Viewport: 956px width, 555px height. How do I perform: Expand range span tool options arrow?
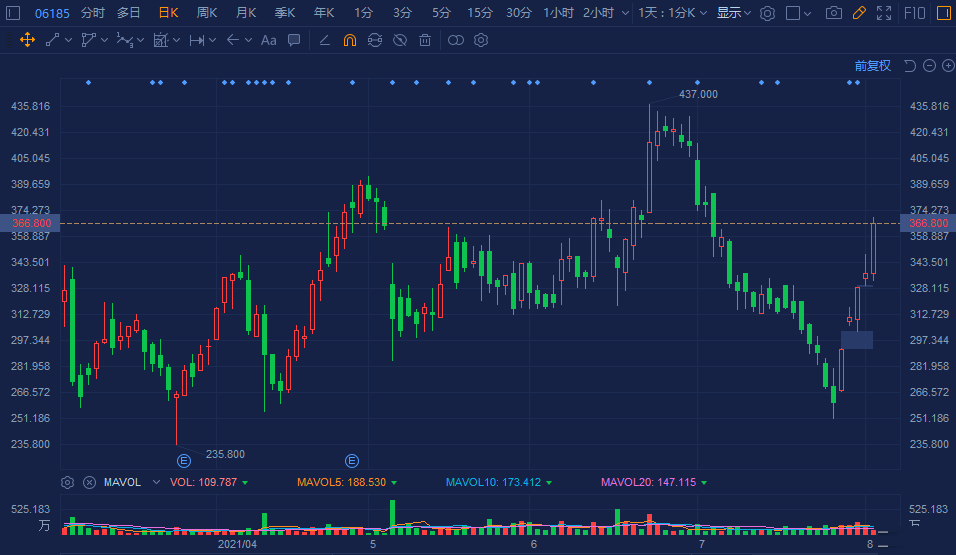[x=212, y=40]
